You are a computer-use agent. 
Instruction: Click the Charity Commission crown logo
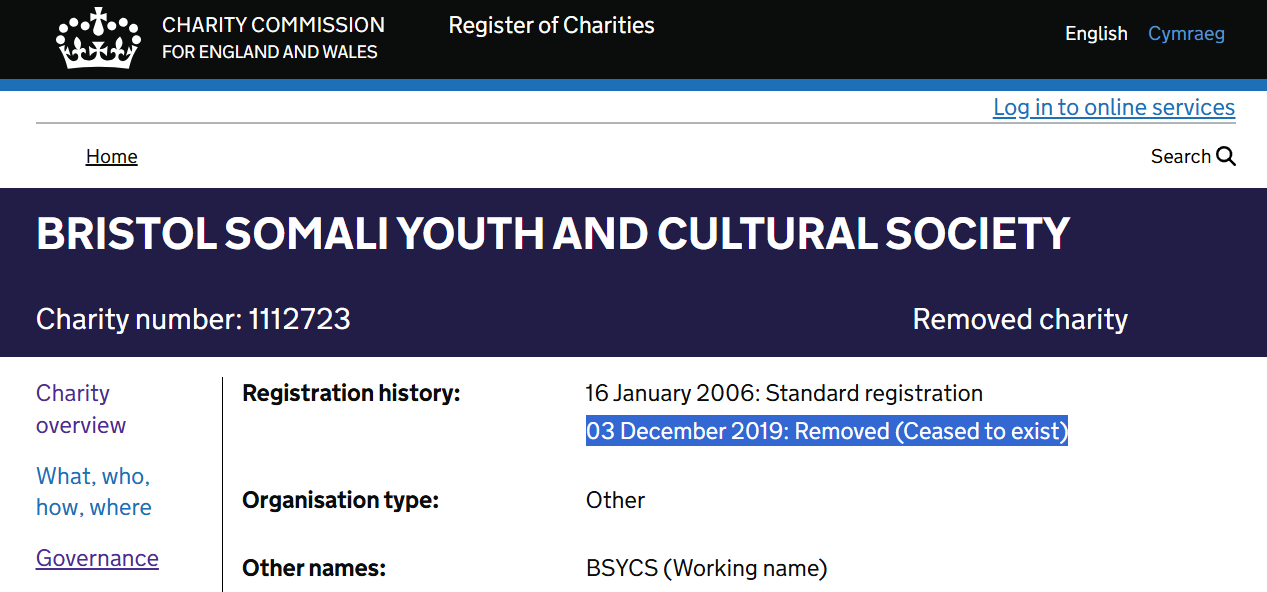coord(99,38)
